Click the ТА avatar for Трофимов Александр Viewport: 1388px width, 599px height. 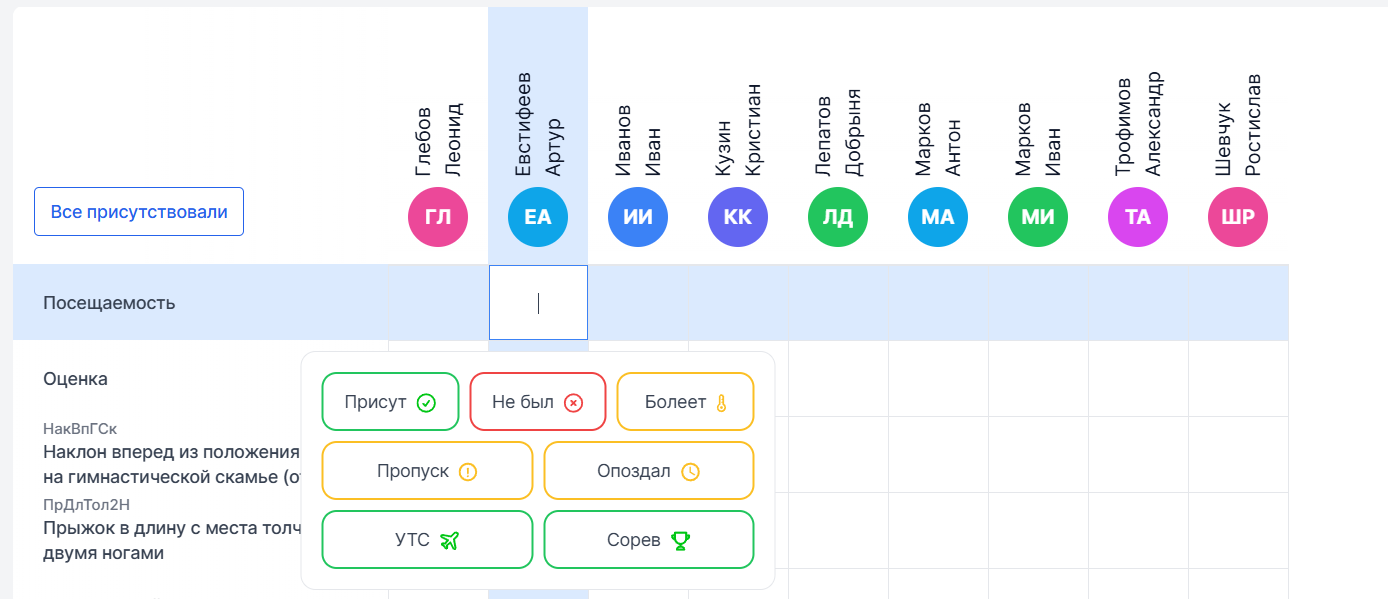click(1138, 217)
